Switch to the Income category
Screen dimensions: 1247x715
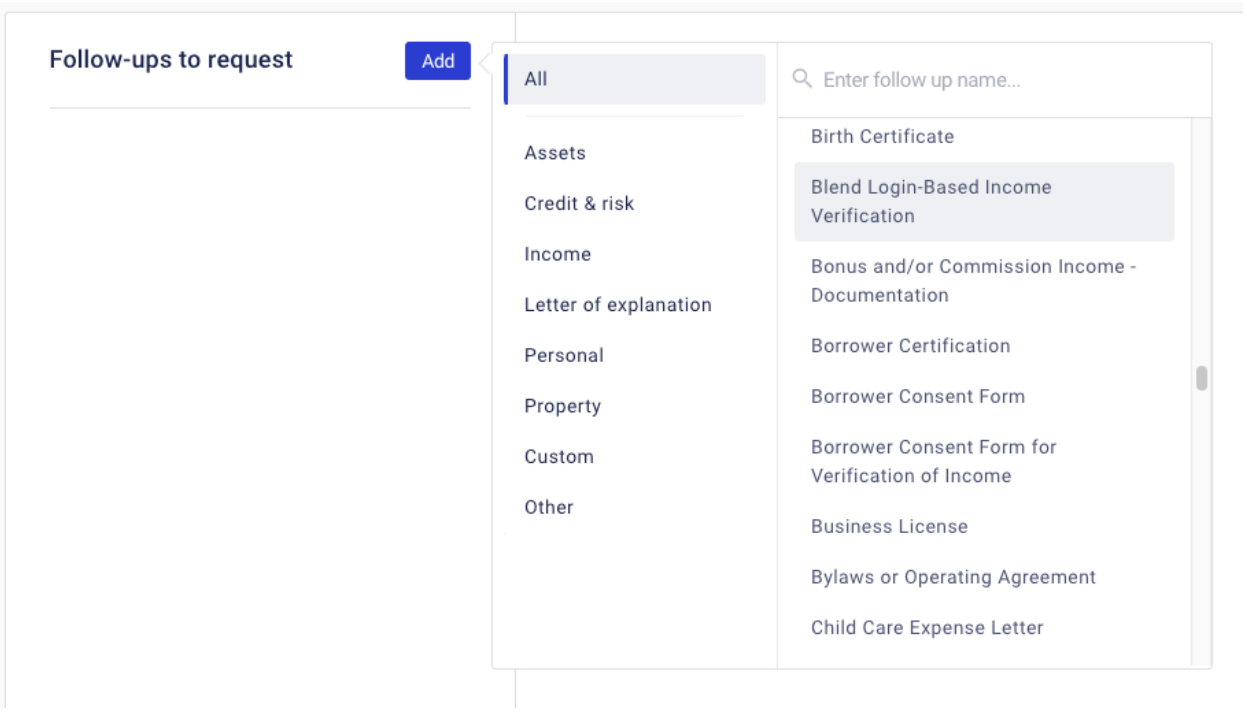[557, 254]
